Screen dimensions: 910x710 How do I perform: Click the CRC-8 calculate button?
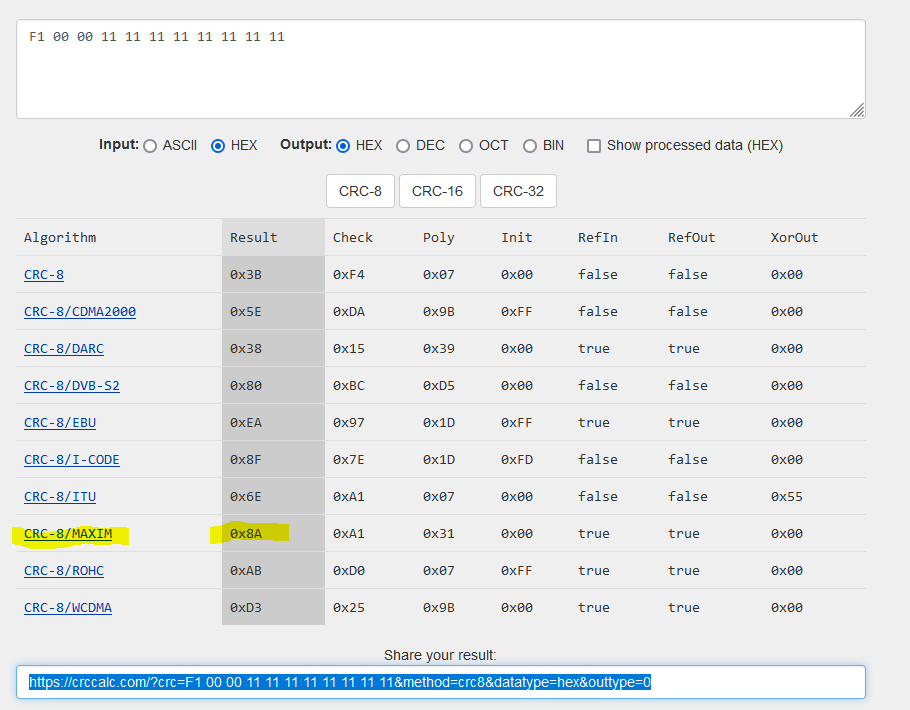point(360,190)
